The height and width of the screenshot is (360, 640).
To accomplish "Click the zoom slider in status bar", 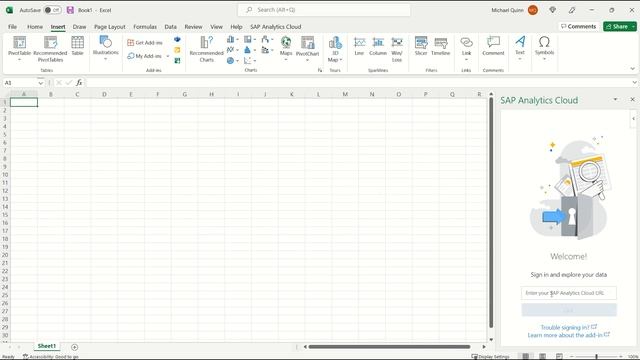I will 596,356.
